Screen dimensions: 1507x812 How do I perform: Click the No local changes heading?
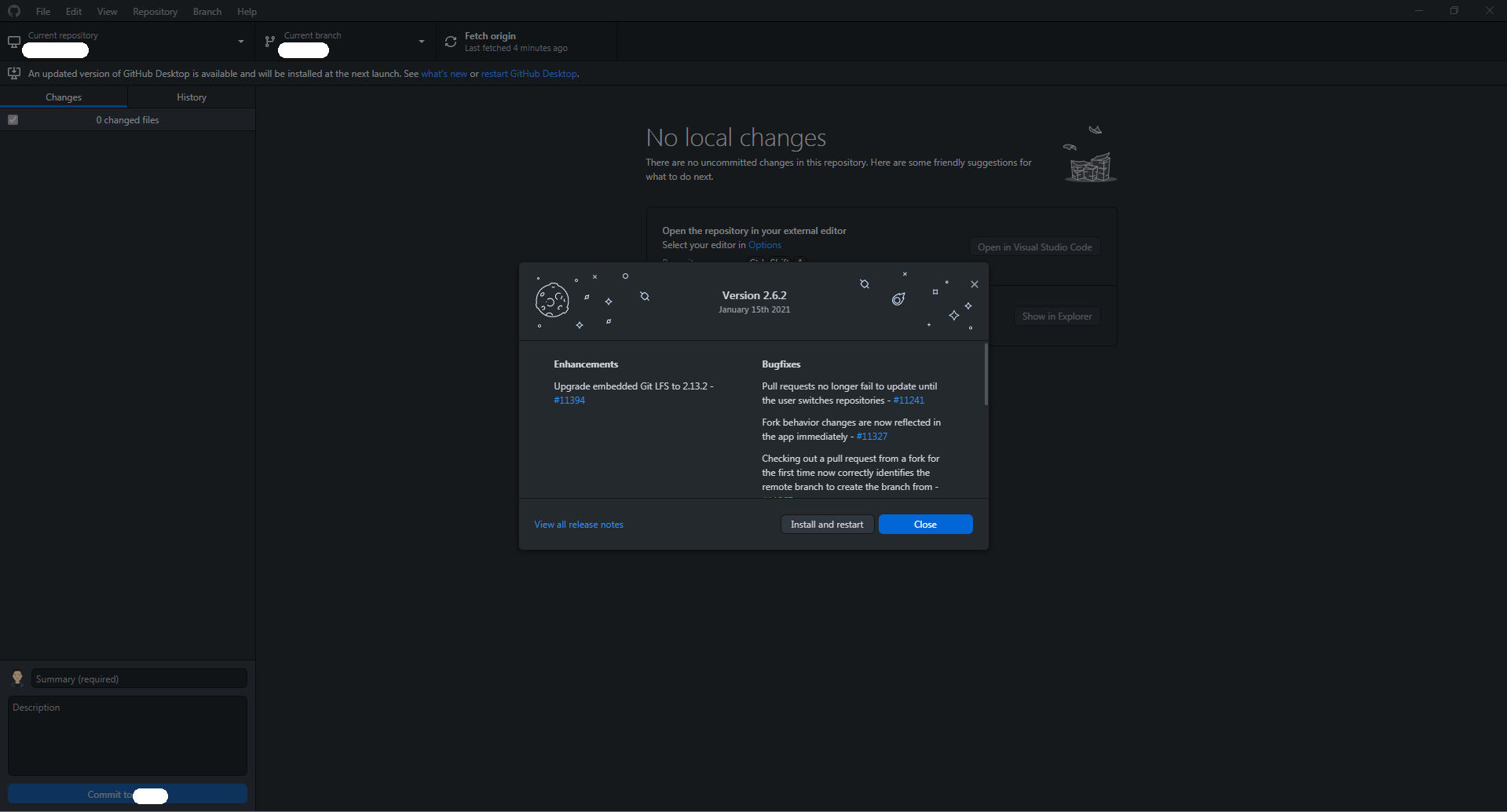[736, 138]
